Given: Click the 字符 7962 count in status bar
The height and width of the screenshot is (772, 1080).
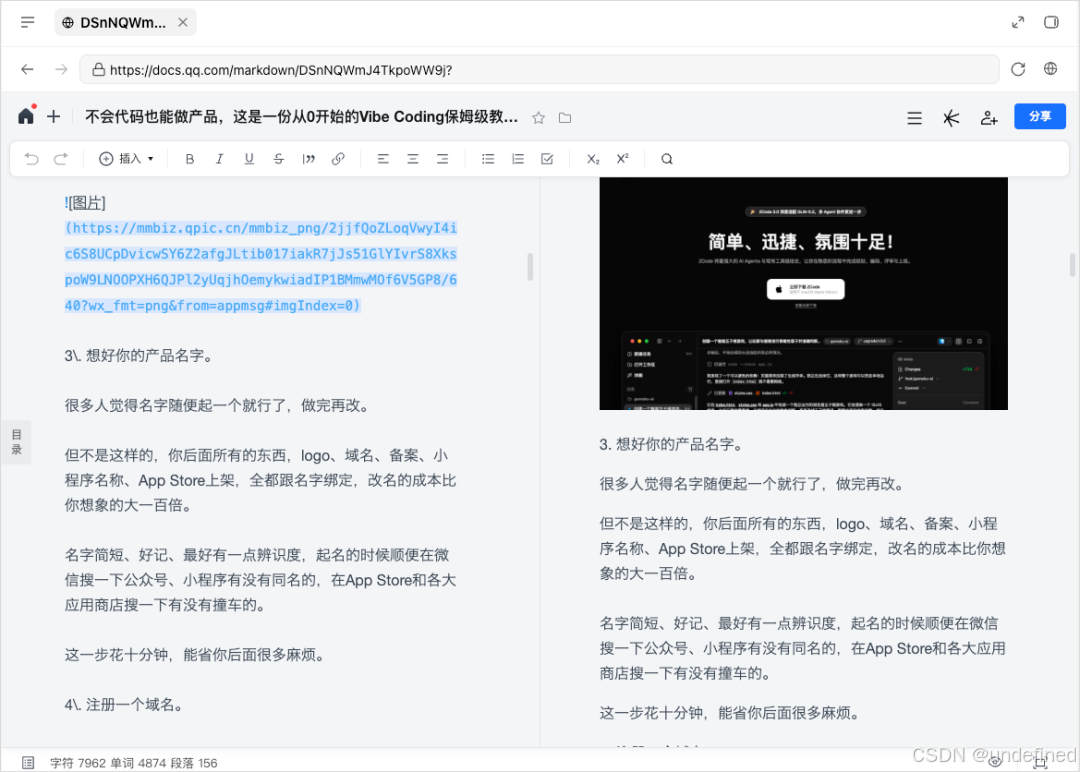Looking at the screenshot, I should (78, 763).
